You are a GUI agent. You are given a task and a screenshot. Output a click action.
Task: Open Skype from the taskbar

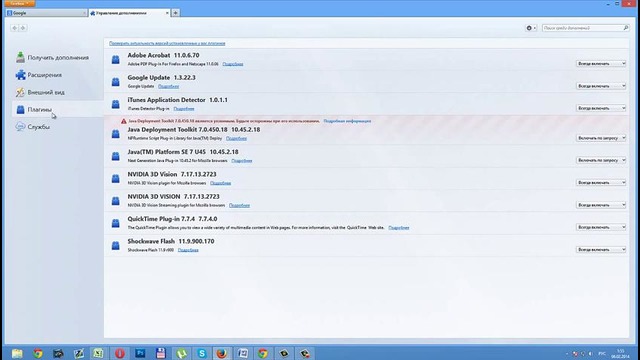(x=202, y=353)
